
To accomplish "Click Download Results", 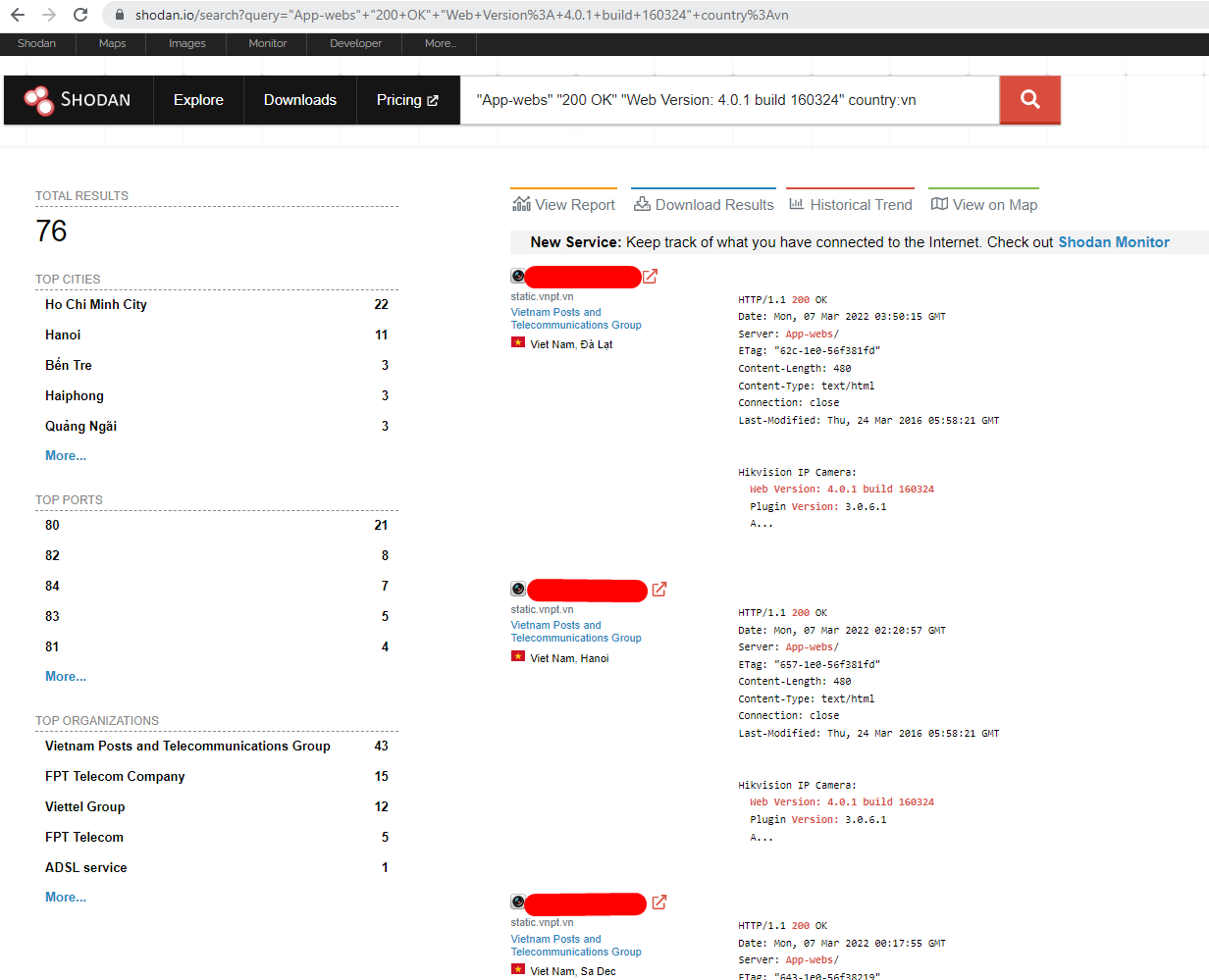I will click(x=704, y=204).
